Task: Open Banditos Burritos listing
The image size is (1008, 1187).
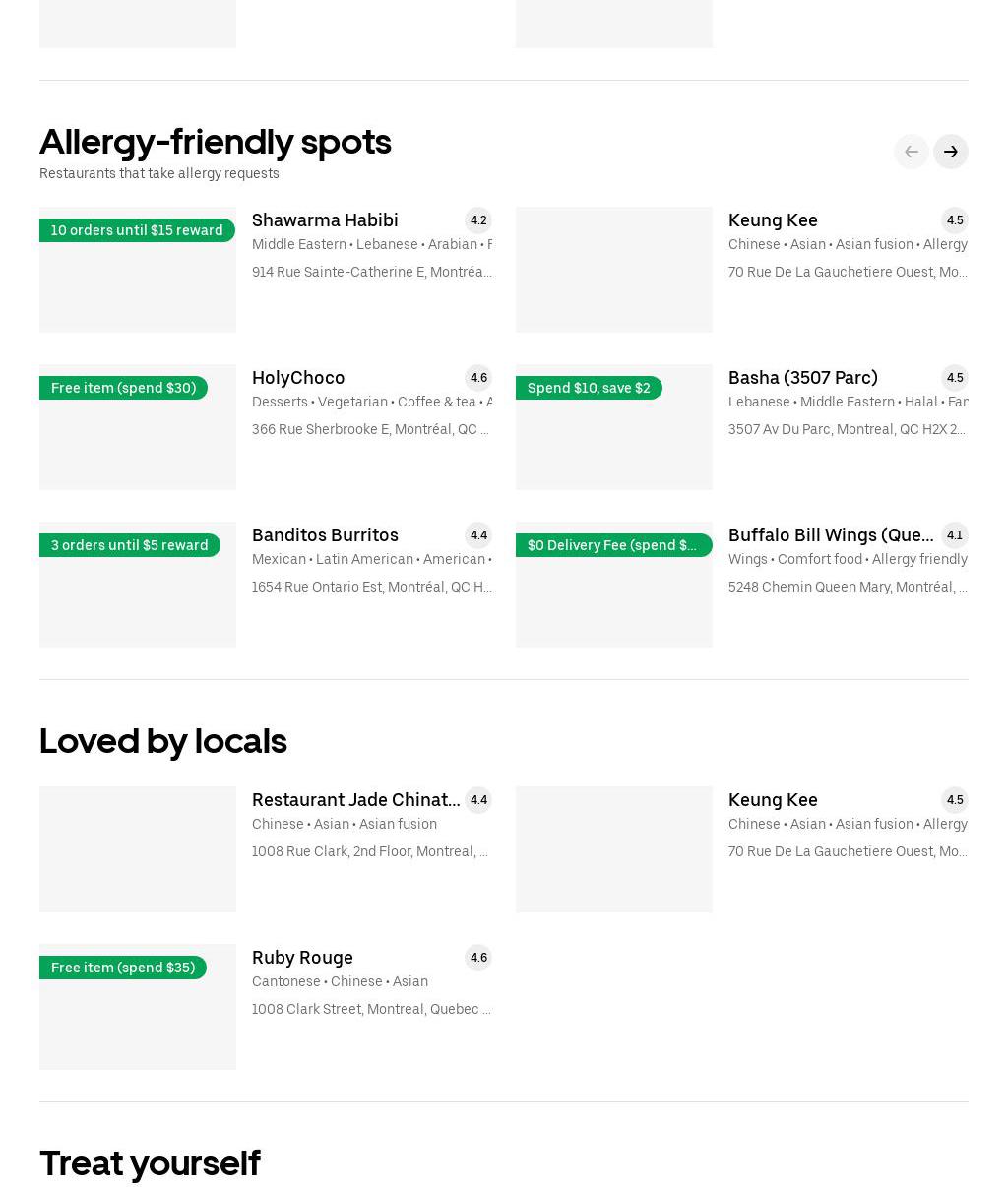Action: point(325,535)
